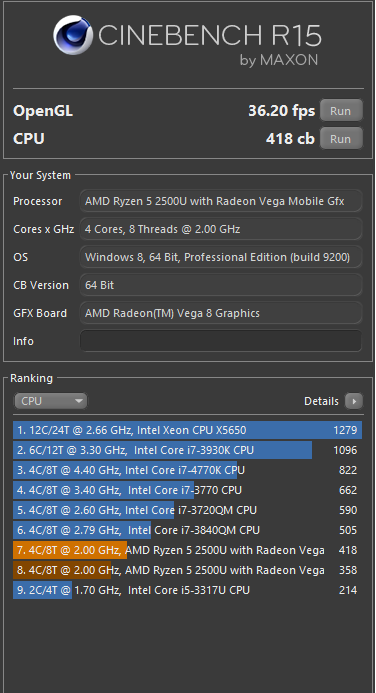Click the Info text field
Image resolution: width=376 pixels, height=693 pixels.
pos(221,341)
